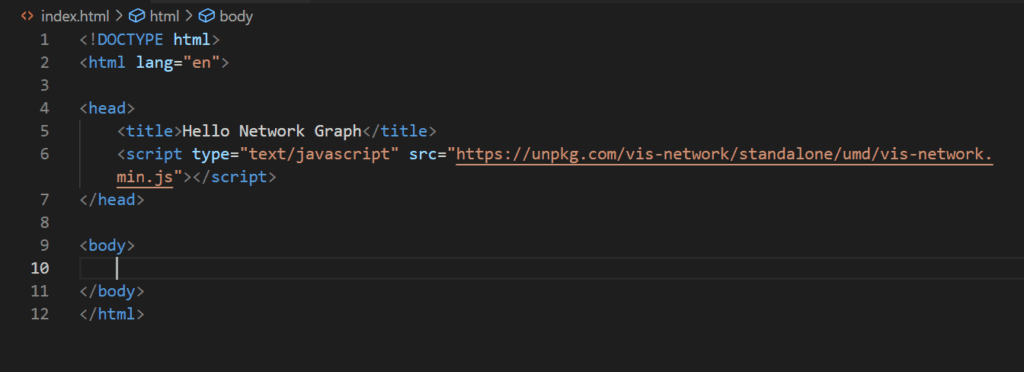Click the closing body tag on line 11

point(112,291)
